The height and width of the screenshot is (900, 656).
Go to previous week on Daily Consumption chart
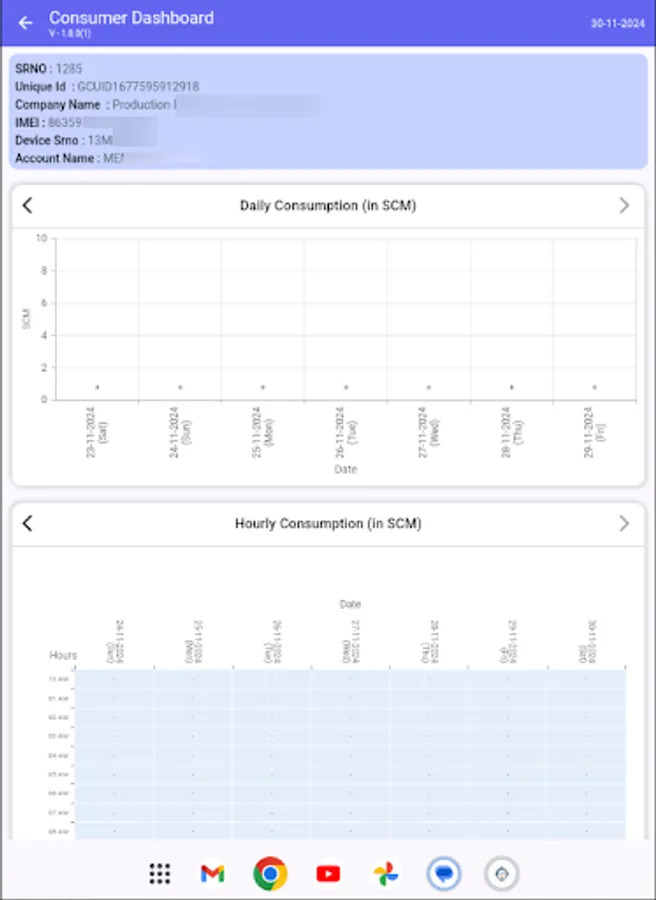point(27,206)
